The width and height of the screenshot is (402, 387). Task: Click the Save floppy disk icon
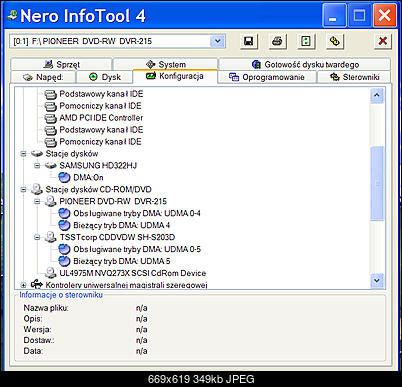[249, 41]
